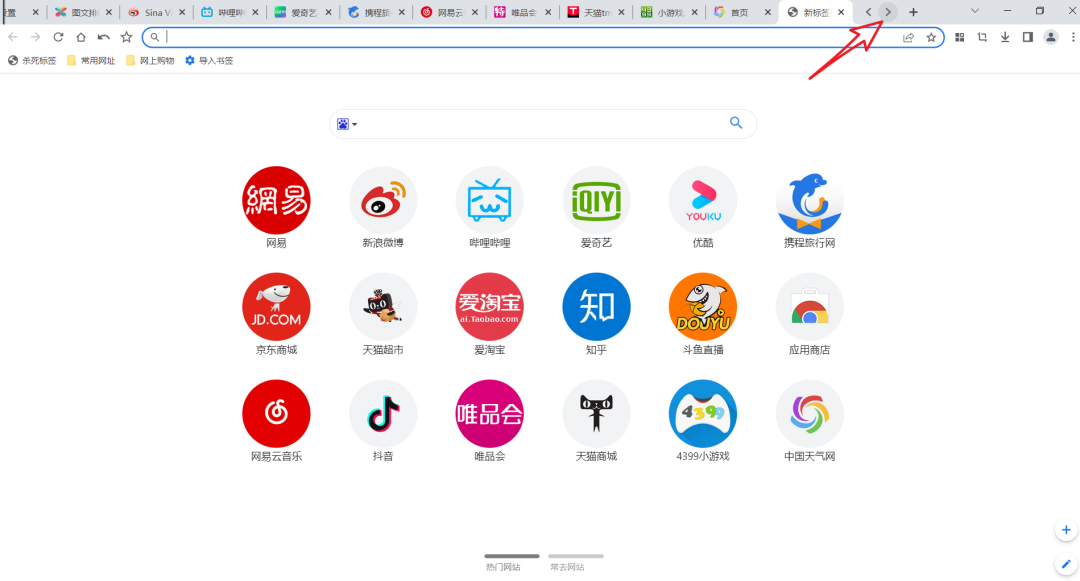Open the 京东商城 JD.COM icon
The width and height of the screenshot is (1080, 581).
point(276,307)
